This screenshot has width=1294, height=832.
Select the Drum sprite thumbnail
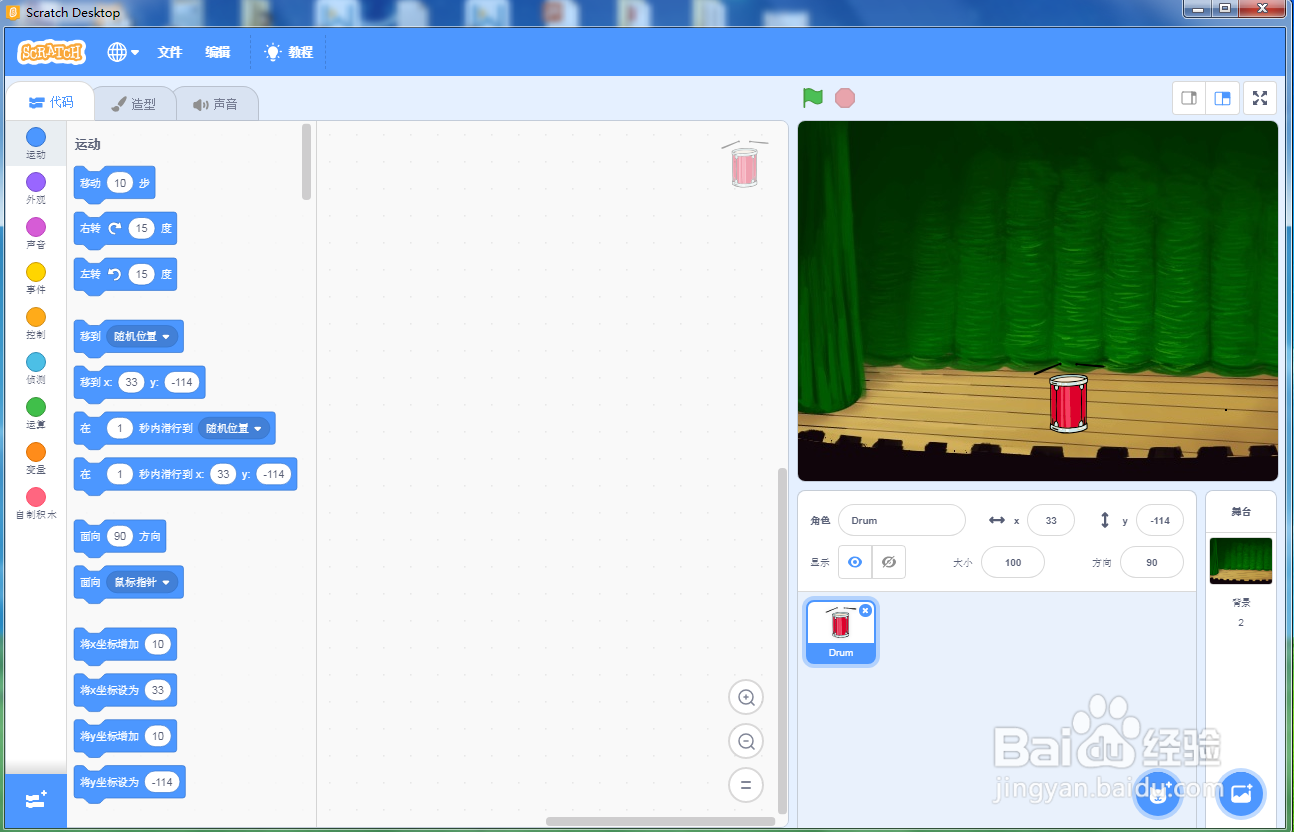841,633
